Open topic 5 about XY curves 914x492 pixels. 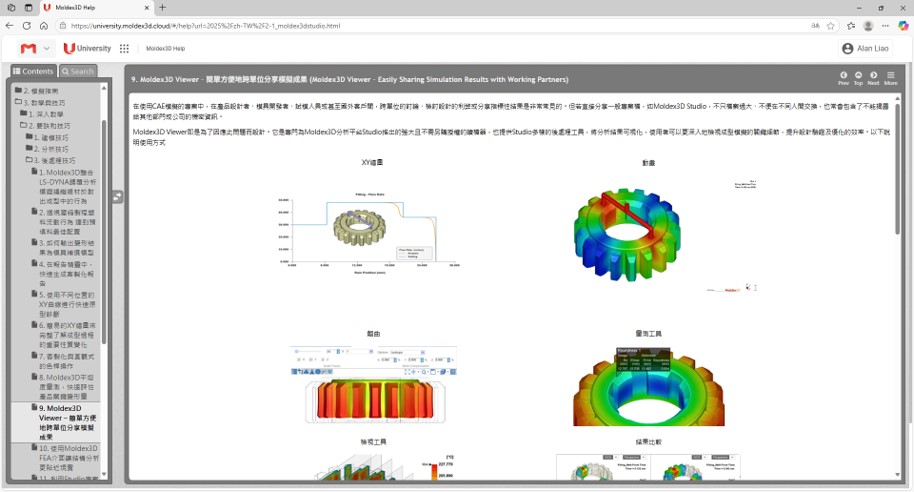coord(67,304)
